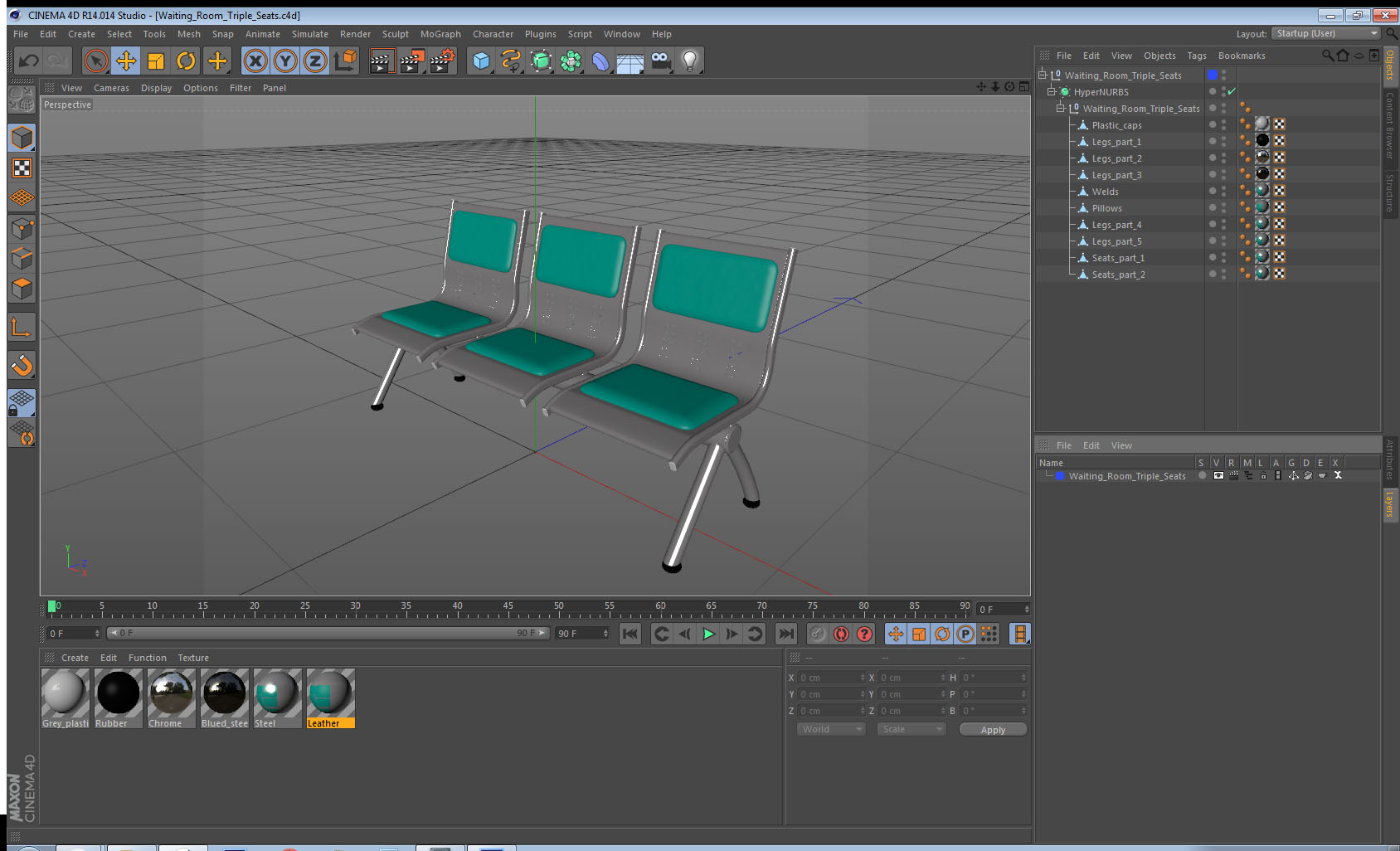This screenshot has height=851, width=1400.
Task: Select the Chrome material
Action: 171,698
